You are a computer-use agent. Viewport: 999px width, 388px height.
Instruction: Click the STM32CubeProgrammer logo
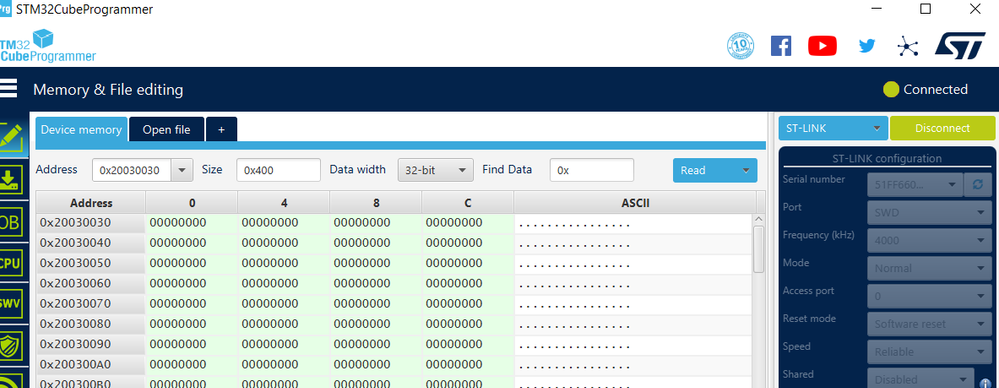coord(48,46)
